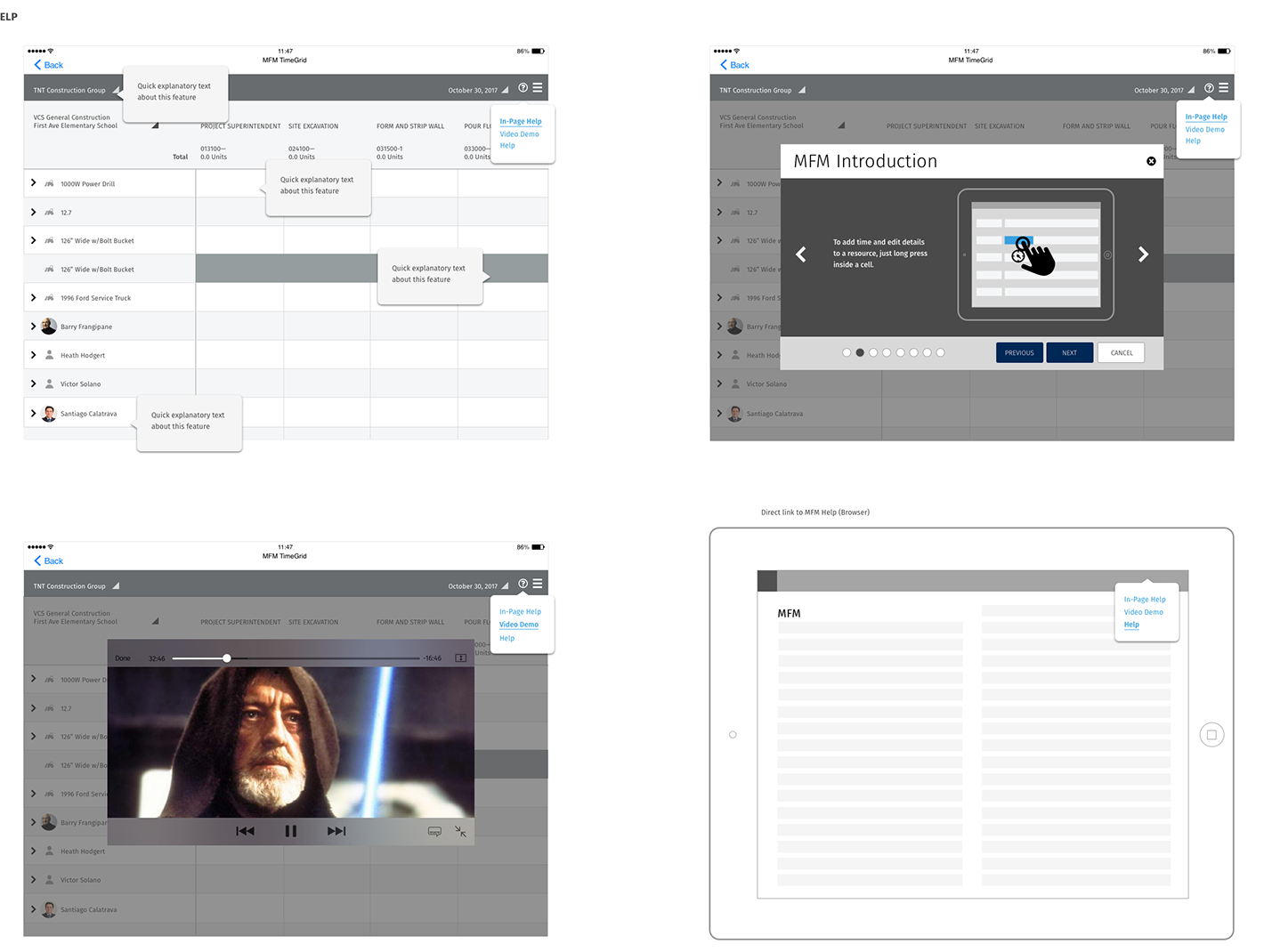The image size is (1264, 952).
Task: Select the first page dot in MFM Introduction
Action: pyautogui.click(x=847, y=352)
